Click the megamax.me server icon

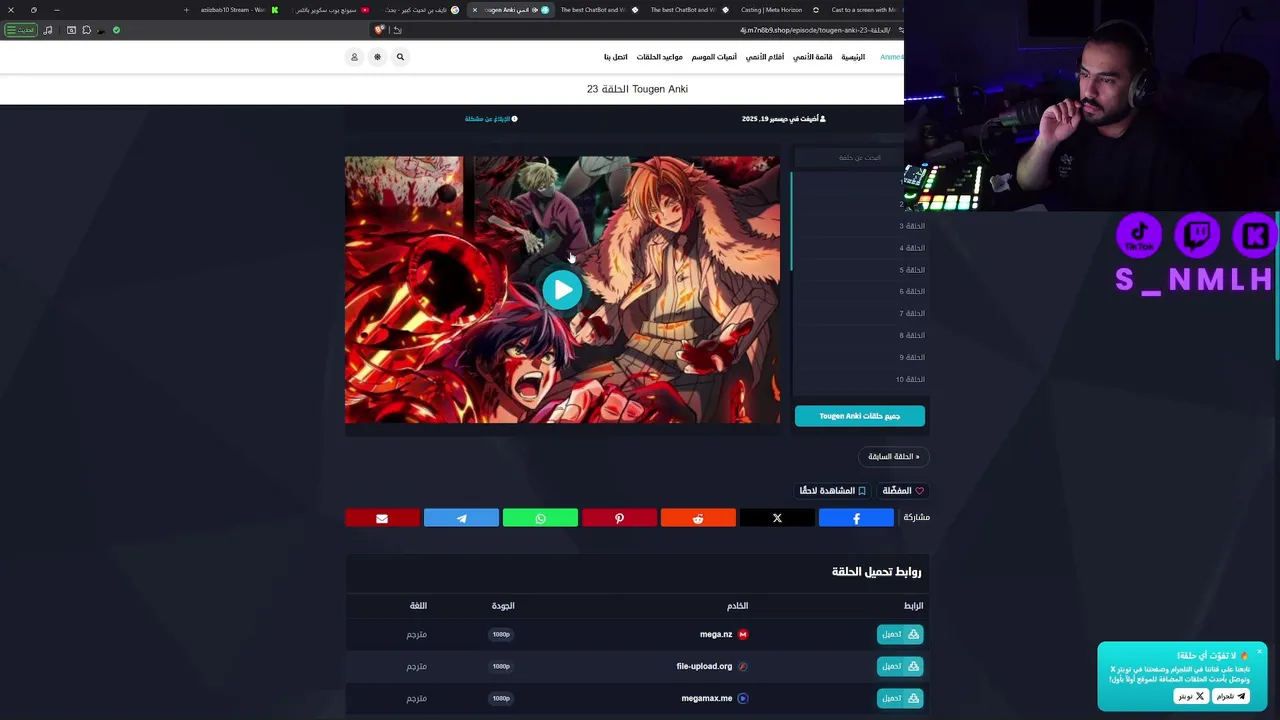[743, 698]
